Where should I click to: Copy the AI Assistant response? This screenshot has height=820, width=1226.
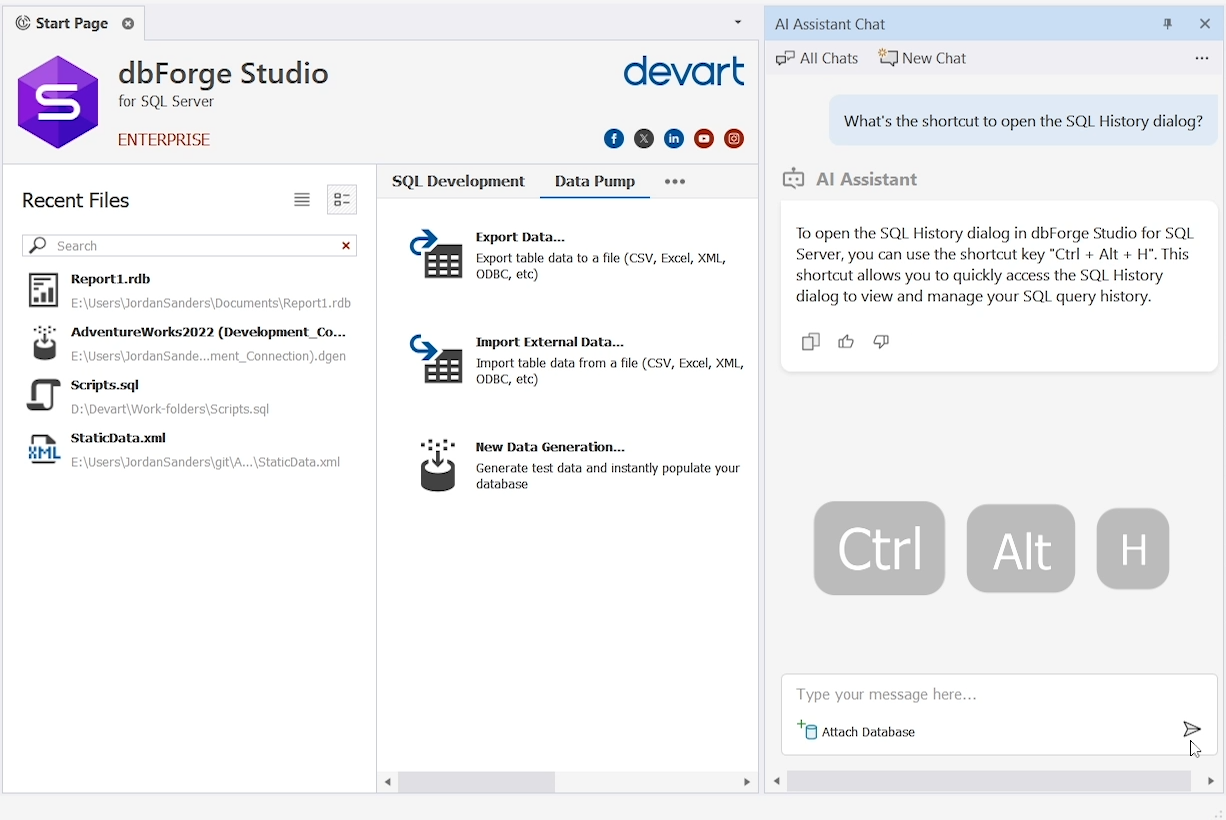(811, 342)
